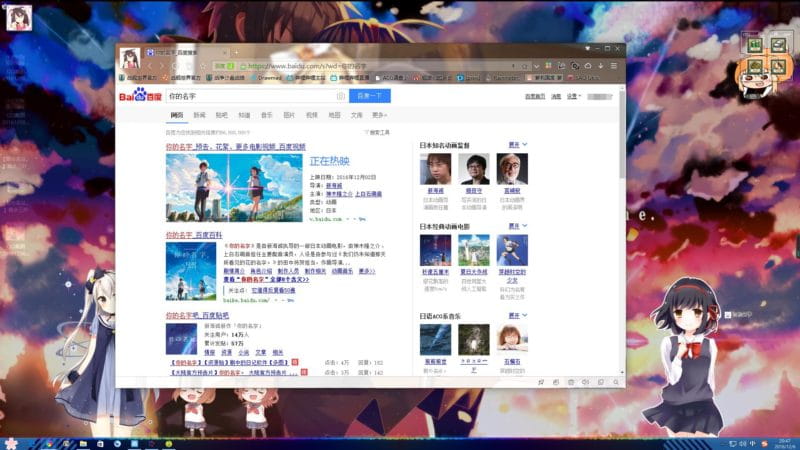Click director link 新海诚 in sidebar
This screenshot has width=800, height=450.
pos(435,191)
